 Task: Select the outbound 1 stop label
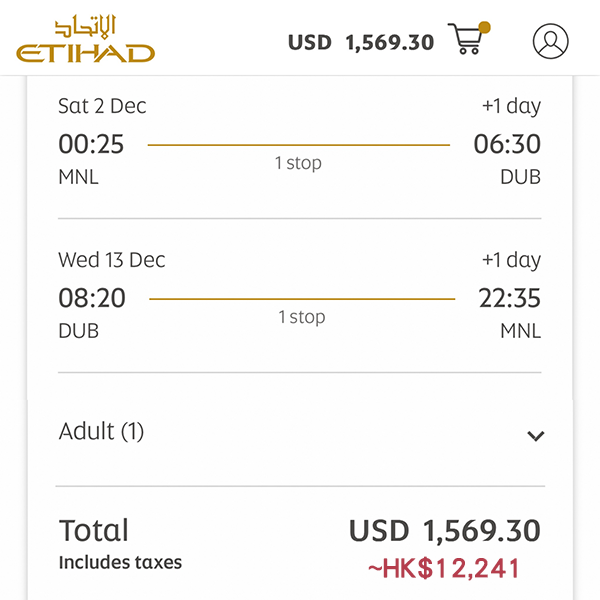298,163
